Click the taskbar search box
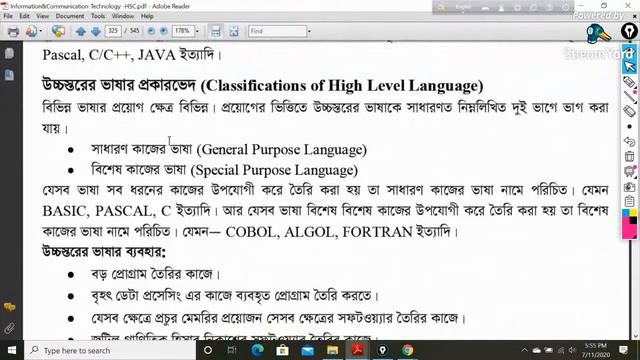 [x=110, y=350]
